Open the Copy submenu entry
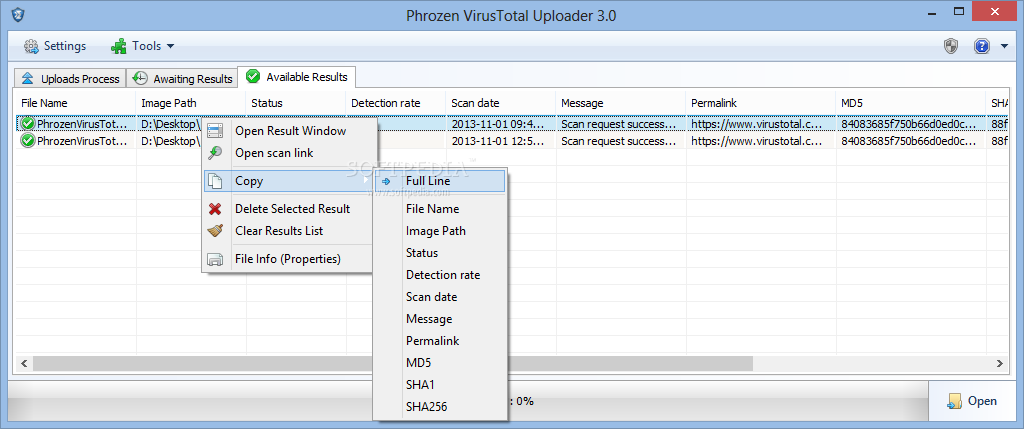1024x429 pixels. 289,181
